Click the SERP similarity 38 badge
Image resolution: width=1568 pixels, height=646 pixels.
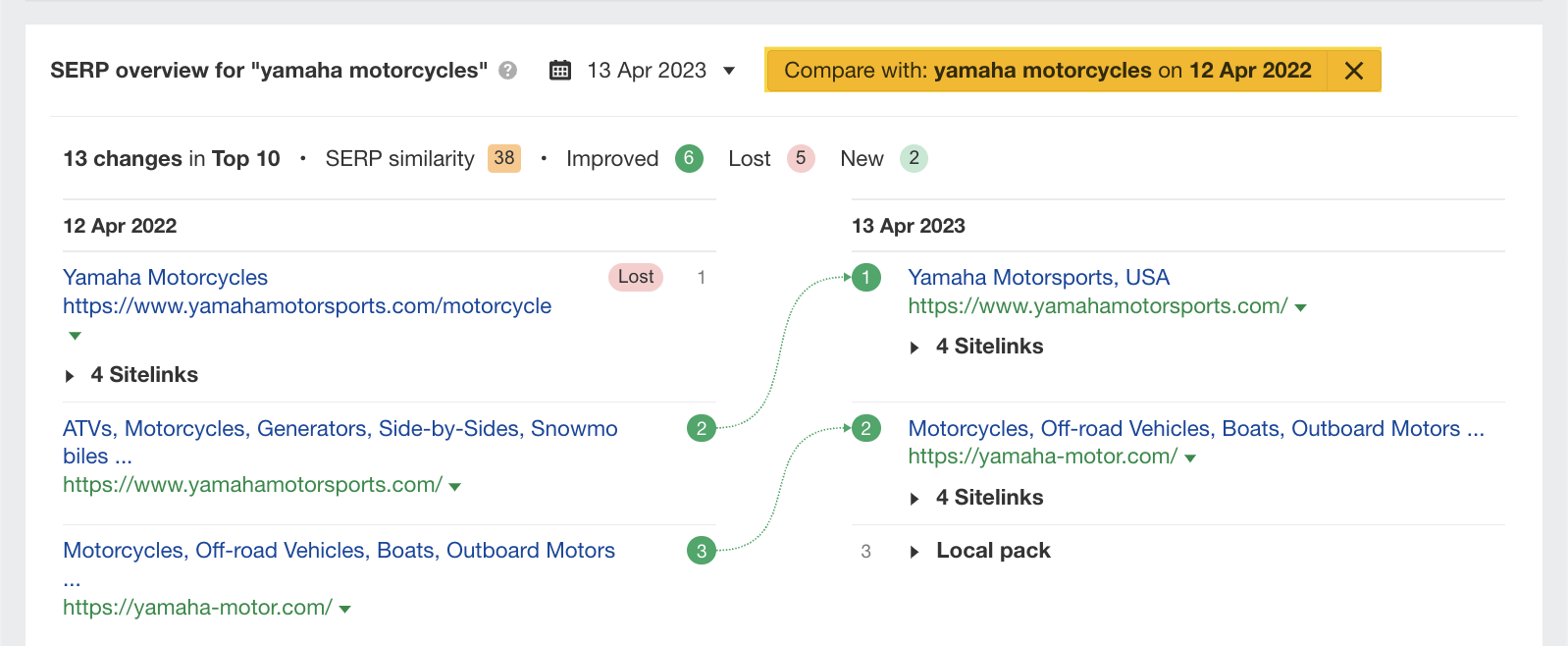(502, 158)
